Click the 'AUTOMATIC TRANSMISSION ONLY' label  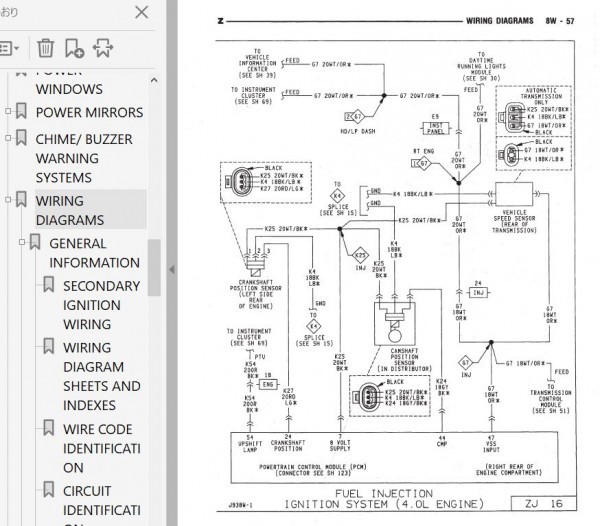(x=541, y=96)
